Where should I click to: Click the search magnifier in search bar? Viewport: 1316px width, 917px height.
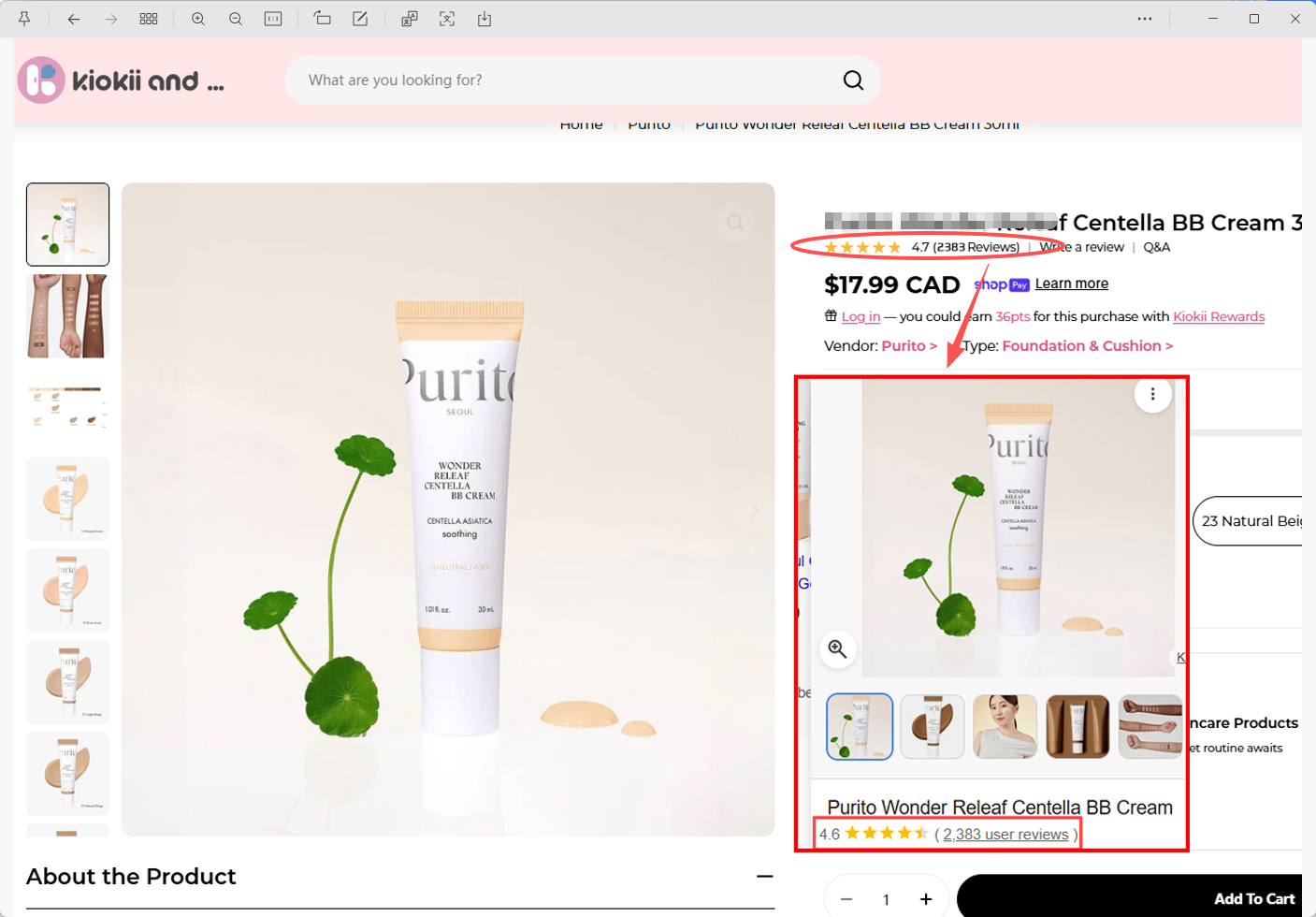click(853, 80)
